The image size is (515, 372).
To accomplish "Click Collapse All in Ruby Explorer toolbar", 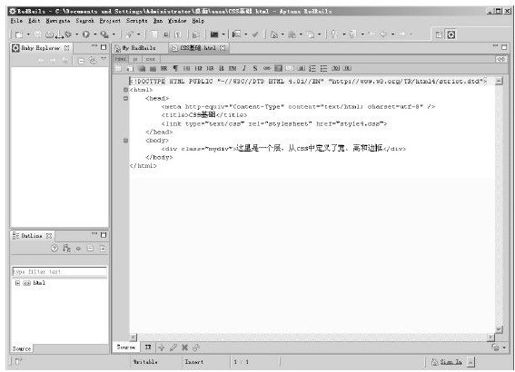I will click(x=81, y=61).
